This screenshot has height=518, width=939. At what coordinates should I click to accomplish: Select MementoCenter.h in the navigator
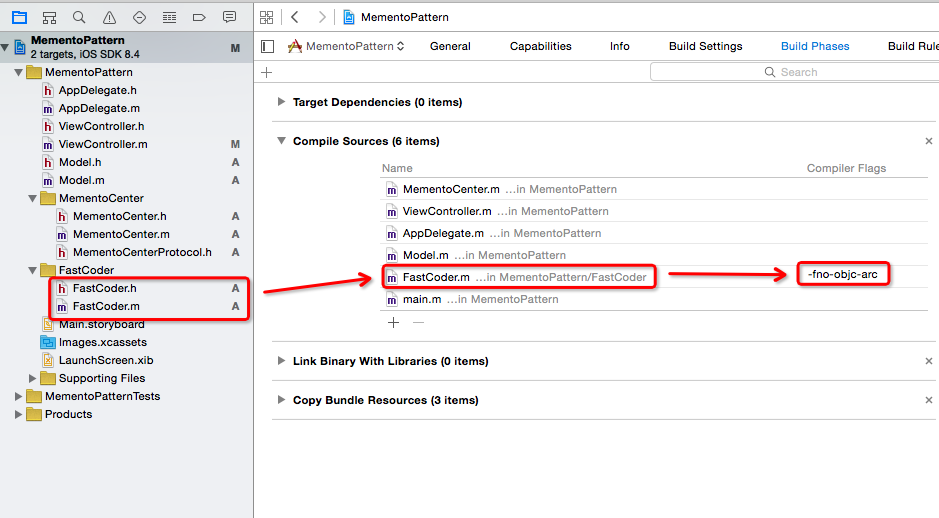(120, 216)
